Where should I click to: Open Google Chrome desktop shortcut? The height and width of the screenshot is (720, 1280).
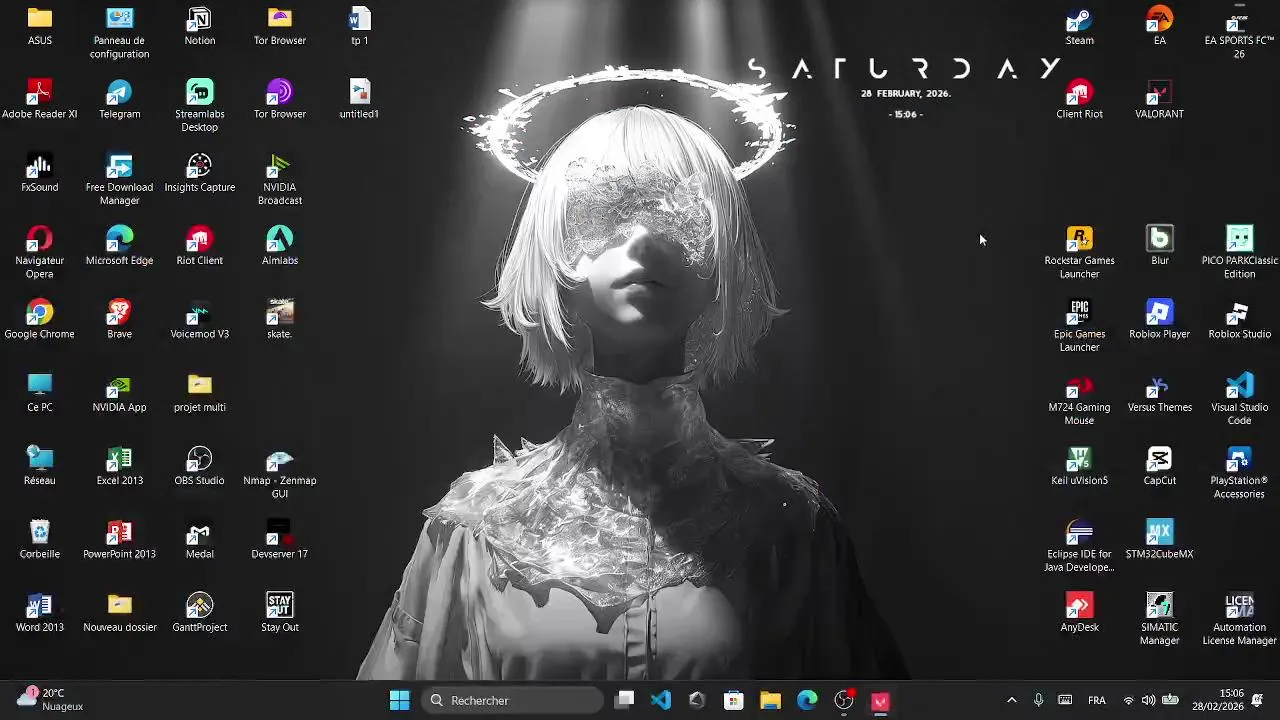40,319
